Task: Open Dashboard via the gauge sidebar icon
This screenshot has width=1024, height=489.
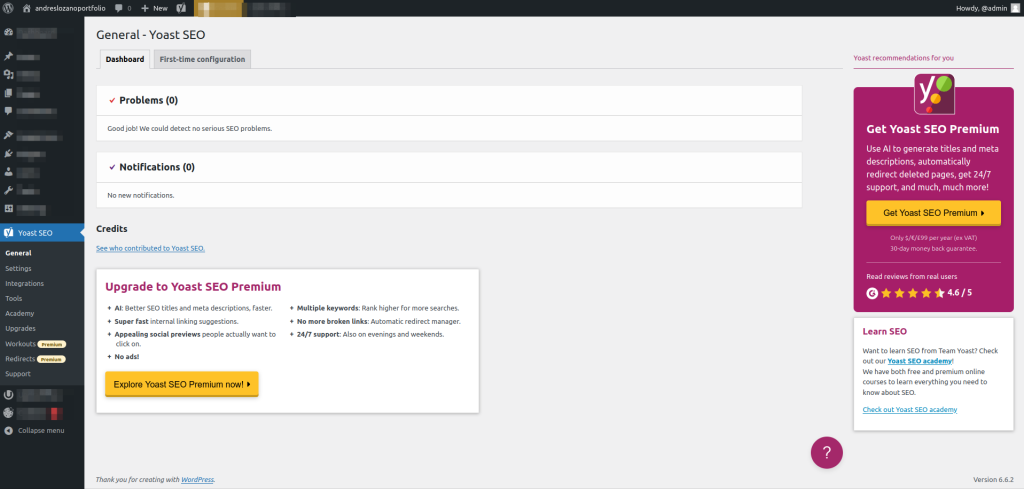Action: (x=8, y=32)
